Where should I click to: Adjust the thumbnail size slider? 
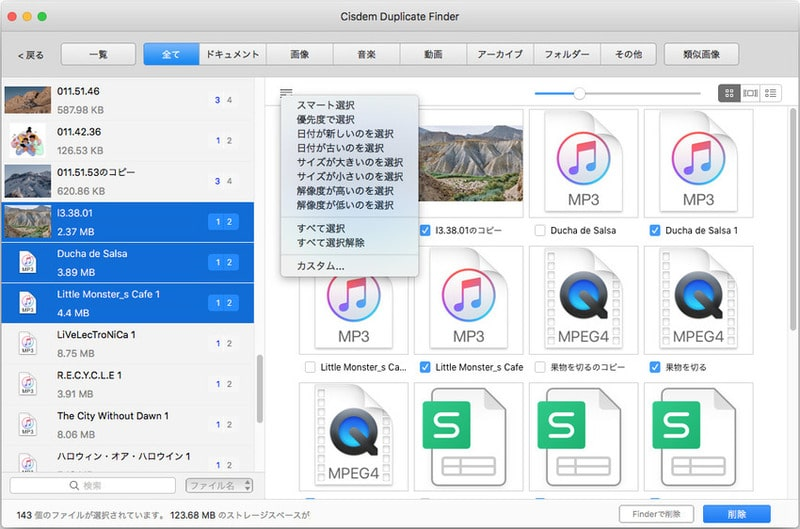tap(579, 93)
